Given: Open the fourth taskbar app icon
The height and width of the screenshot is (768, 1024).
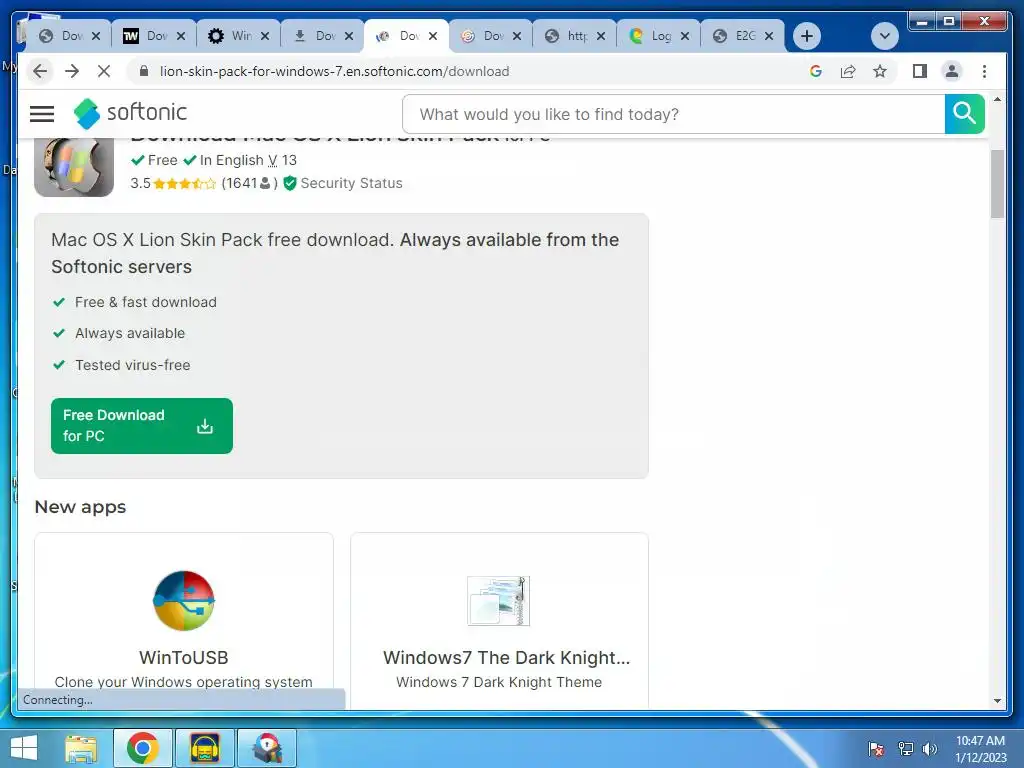Looking at the screenshot, I should pos(266,748).
